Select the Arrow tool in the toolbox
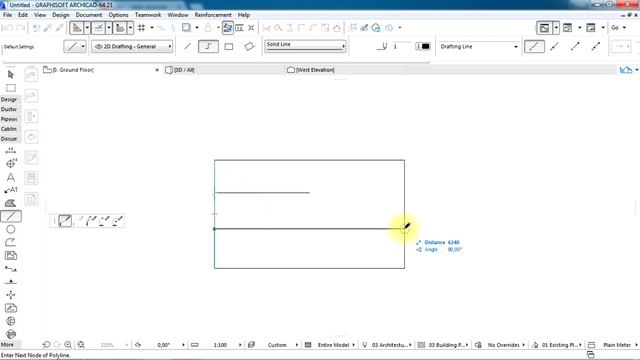 point(11,74)
